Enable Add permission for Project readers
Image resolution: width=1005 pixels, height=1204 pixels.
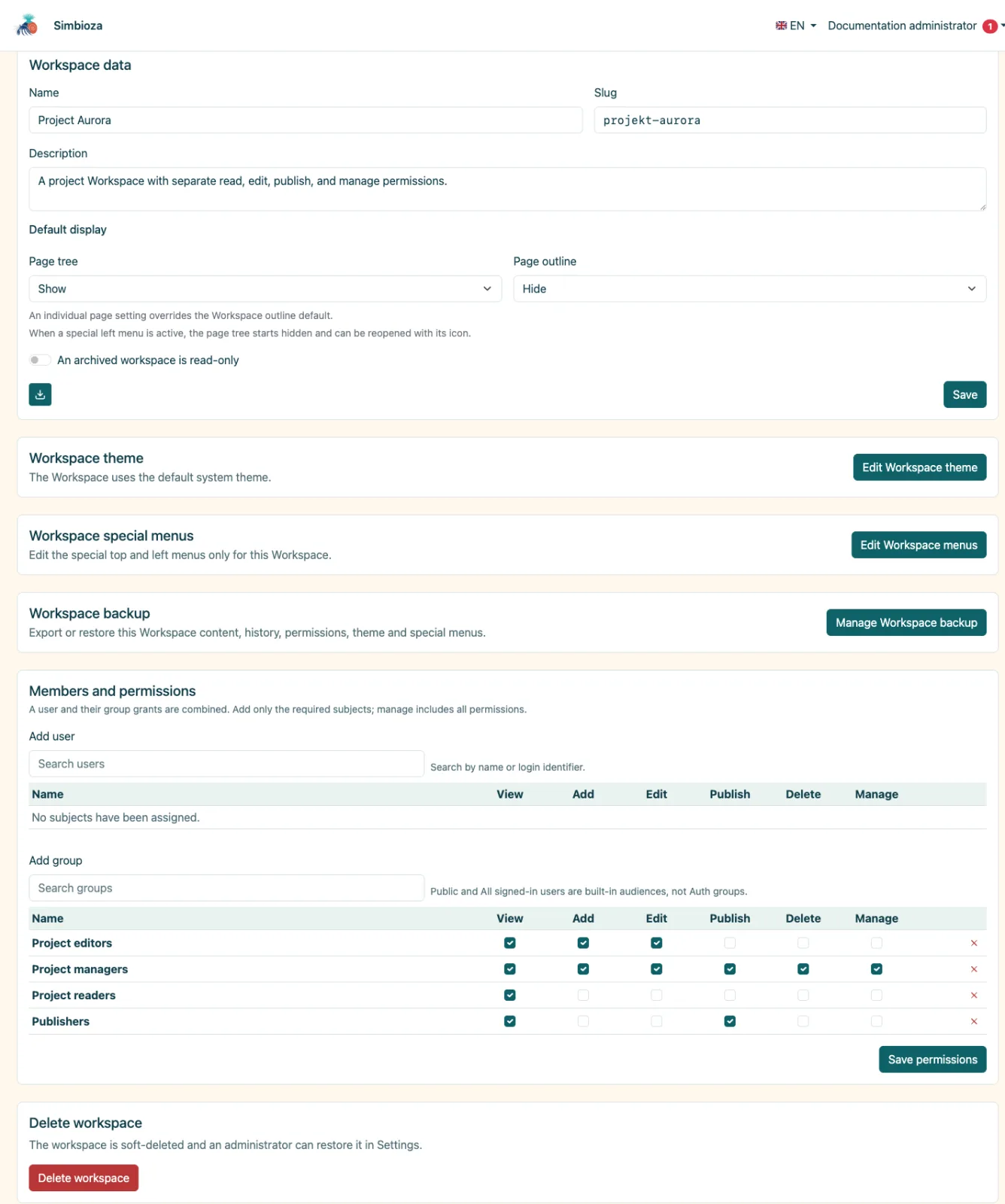tap(583, 996)
